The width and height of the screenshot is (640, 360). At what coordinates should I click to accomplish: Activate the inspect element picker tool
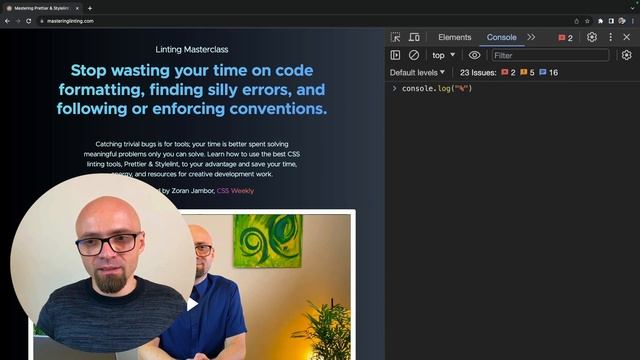(x=395, y=37)
